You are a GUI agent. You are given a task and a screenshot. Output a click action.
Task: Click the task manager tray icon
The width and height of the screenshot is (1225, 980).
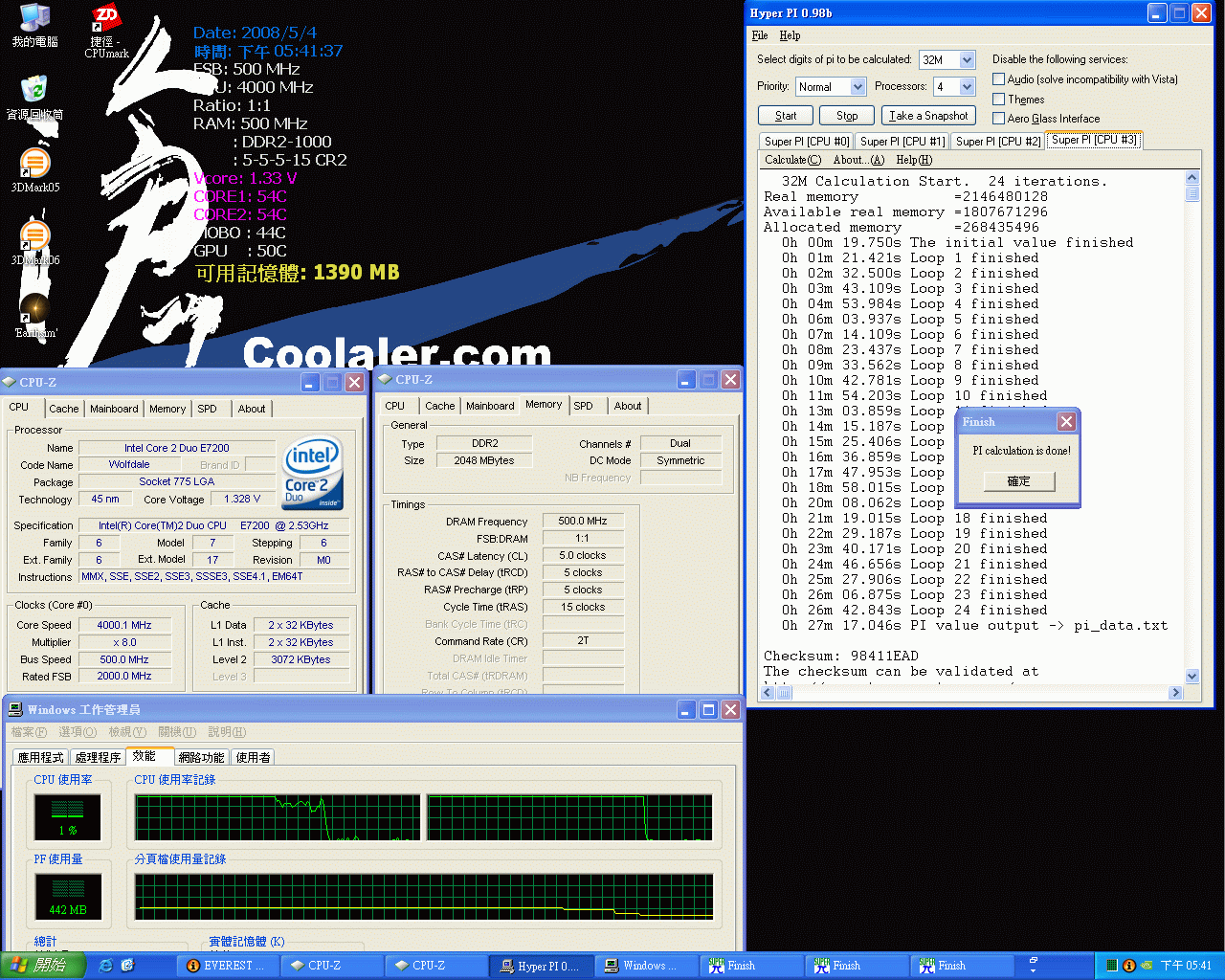1112,966
